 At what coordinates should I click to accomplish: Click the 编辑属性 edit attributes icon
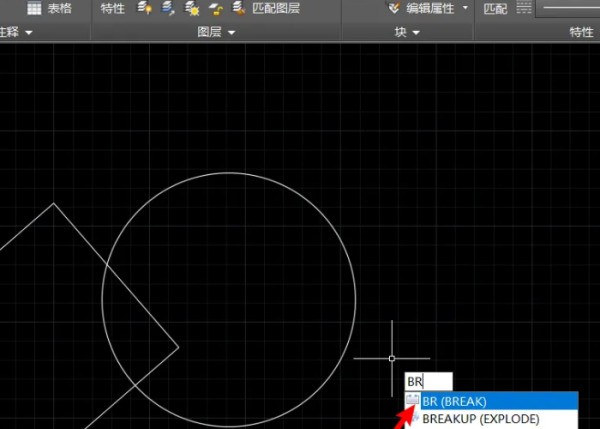[396, 9]
